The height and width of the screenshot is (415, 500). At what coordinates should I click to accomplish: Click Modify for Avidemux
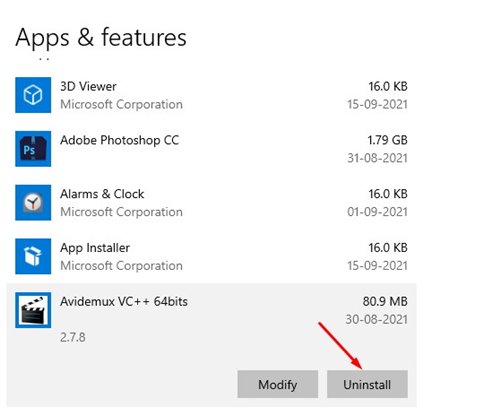278,384
